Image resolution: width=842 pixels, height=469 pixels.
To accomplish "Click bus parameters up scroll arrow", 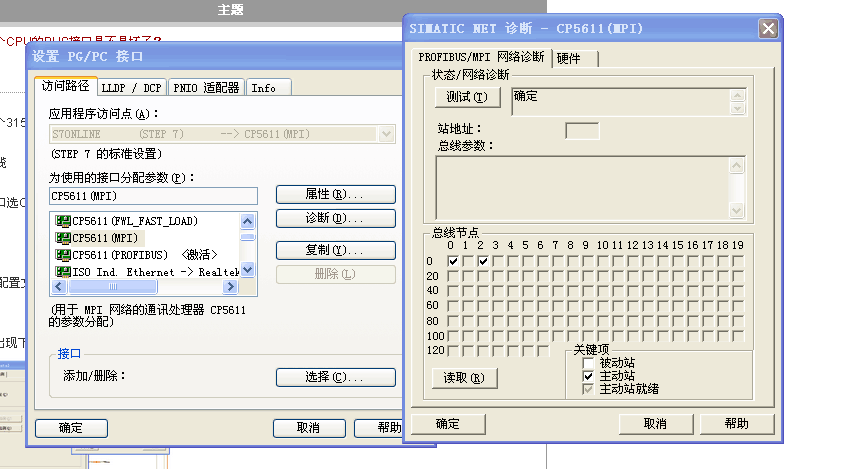I will [737, 166].
